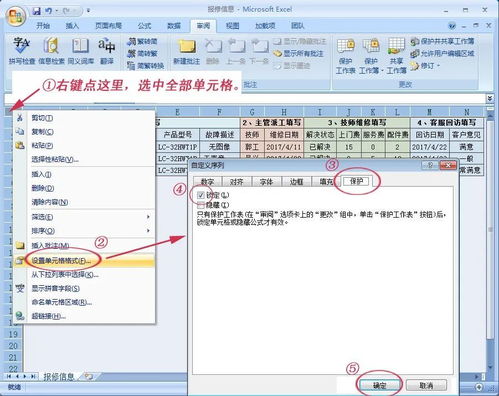Open the Home (开始) ribbon tab
Viewport: 499px width, 396px height.
(43, 26)
